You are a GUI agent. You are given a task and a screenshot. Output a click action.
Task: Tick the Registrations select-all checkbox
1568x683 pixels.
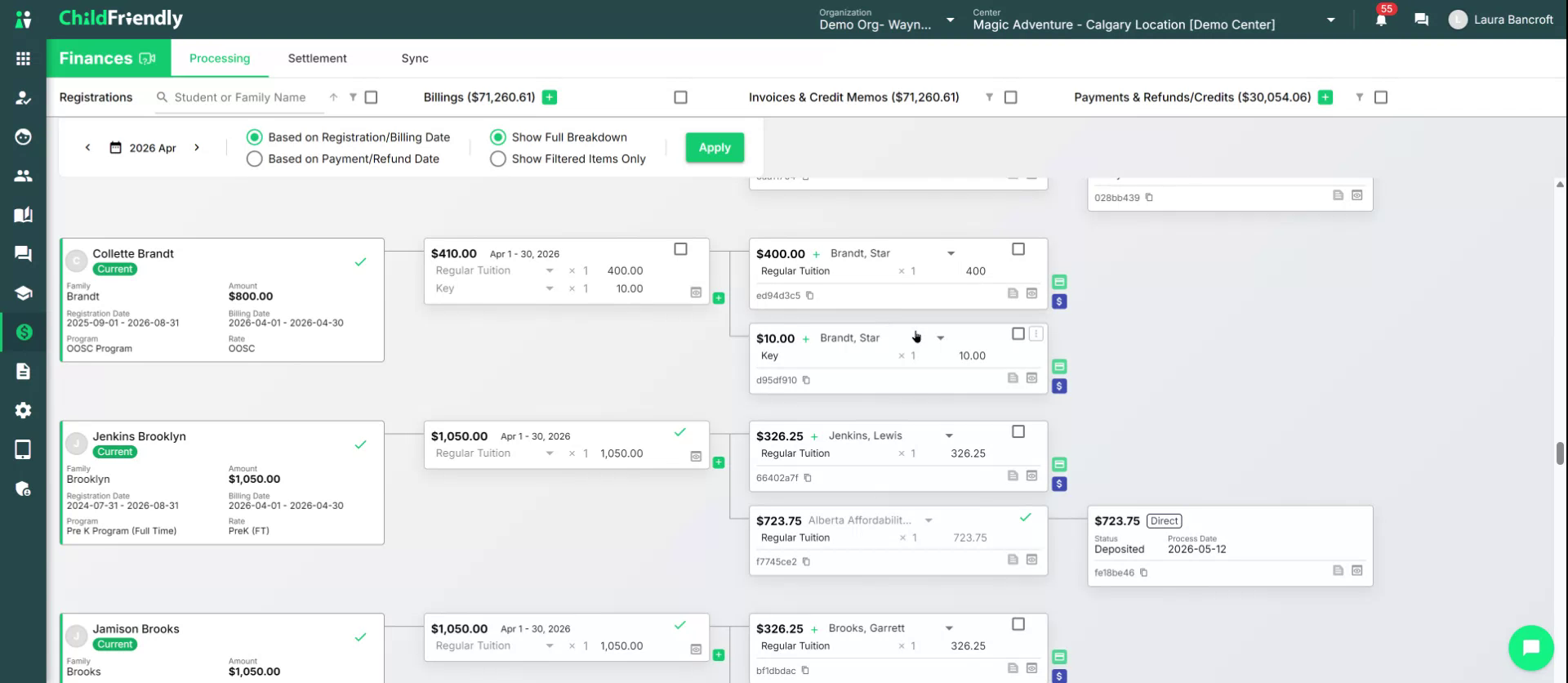coord(371,97)
